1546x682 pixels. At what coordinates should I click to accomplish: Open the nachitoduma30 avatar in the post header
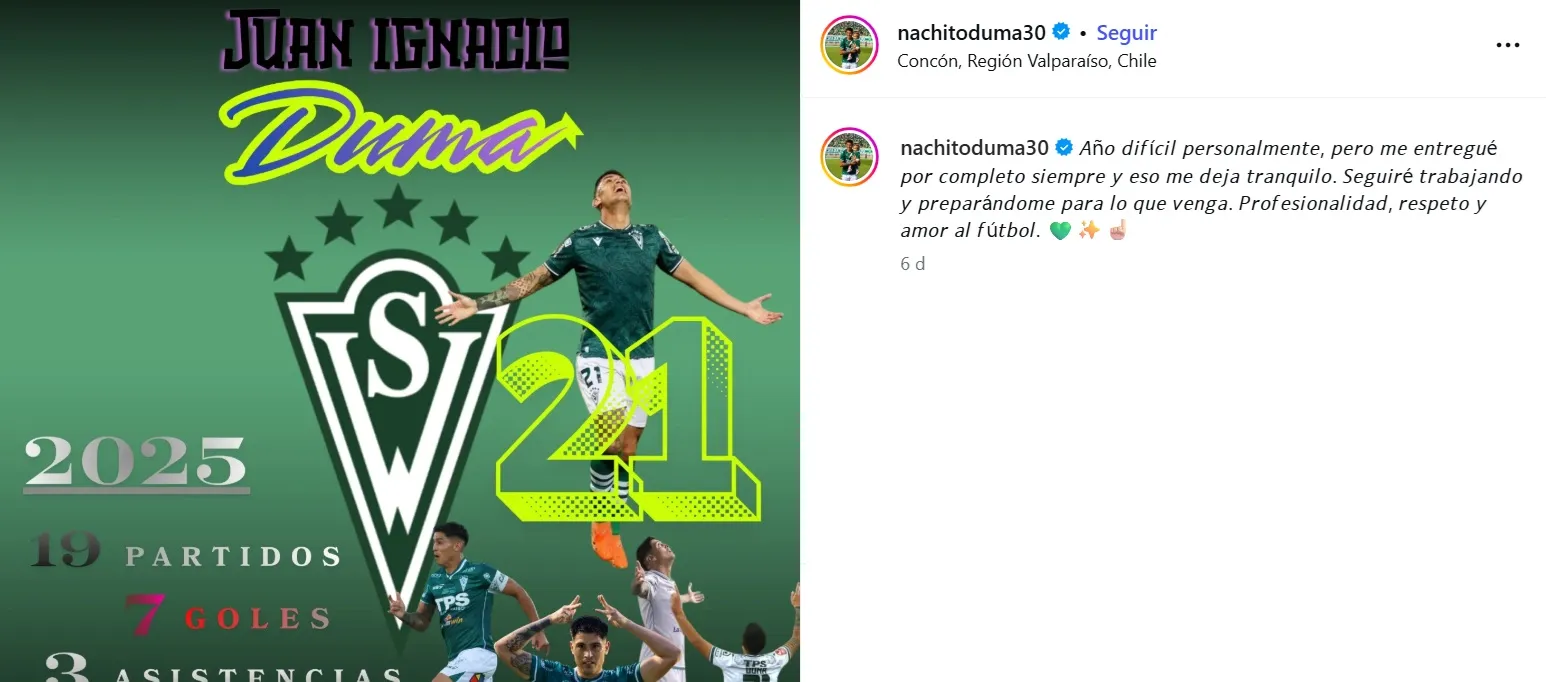pyautogui.click(x=849, y=45)
